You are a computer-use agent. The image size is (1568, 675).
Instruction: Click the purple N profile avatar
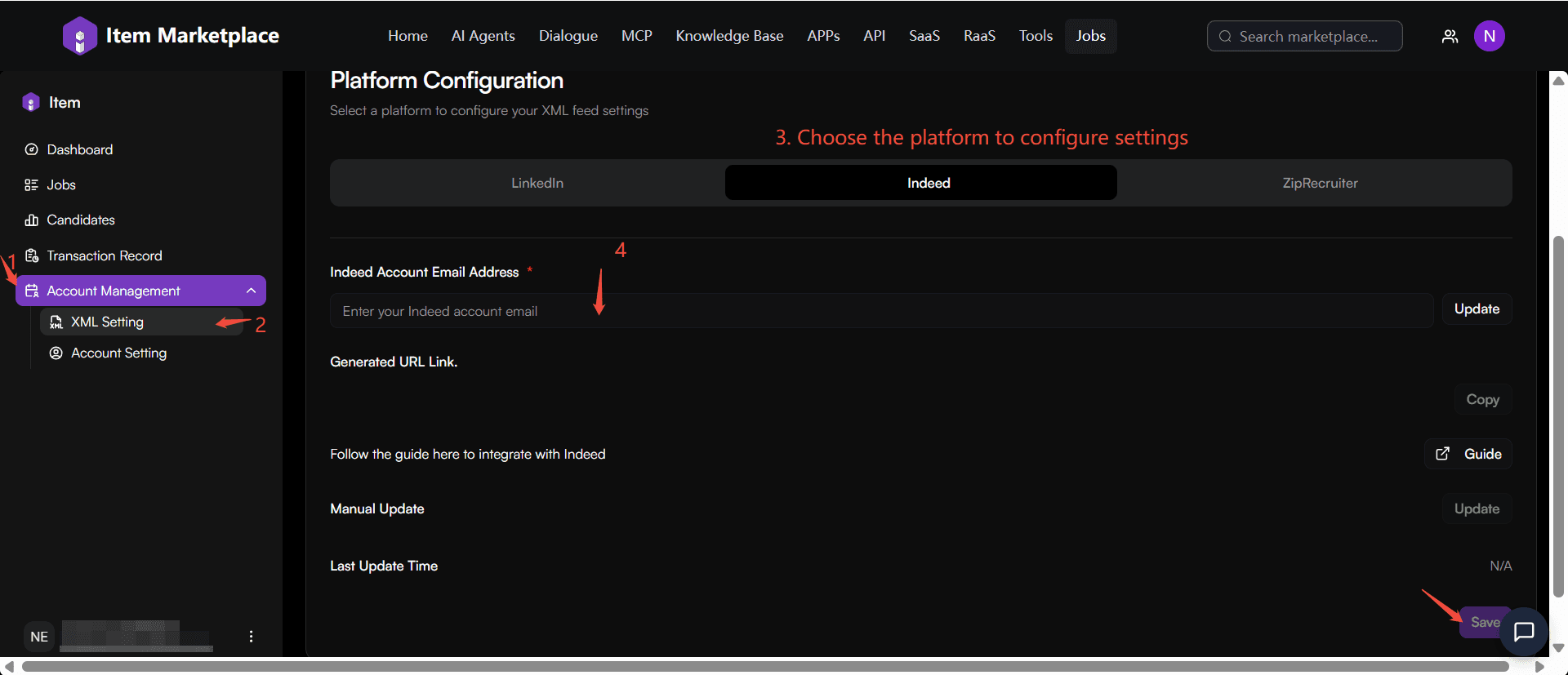pyautogui.click(x=1489, y=36)
